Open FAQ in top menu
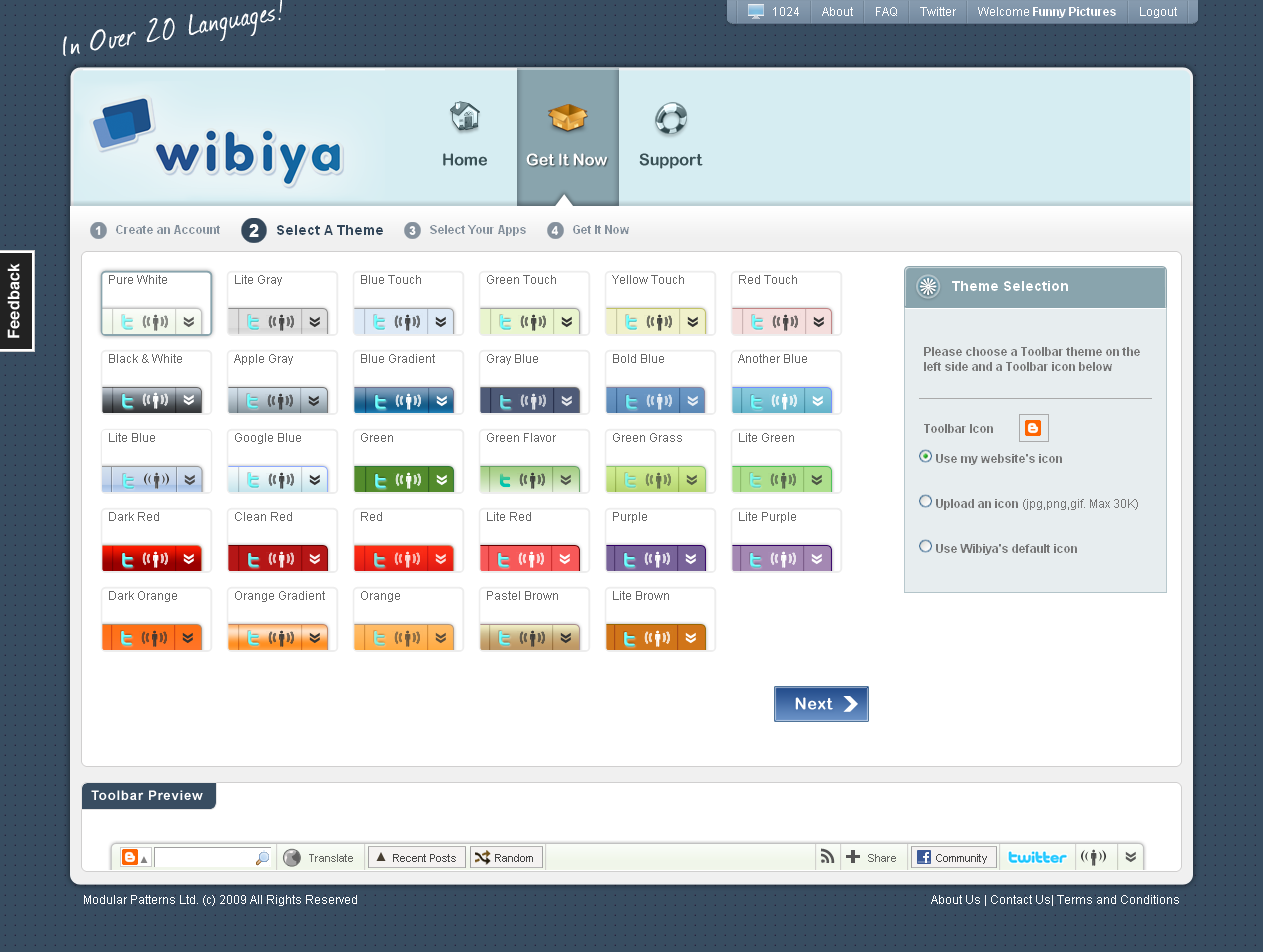 point(886,12)
